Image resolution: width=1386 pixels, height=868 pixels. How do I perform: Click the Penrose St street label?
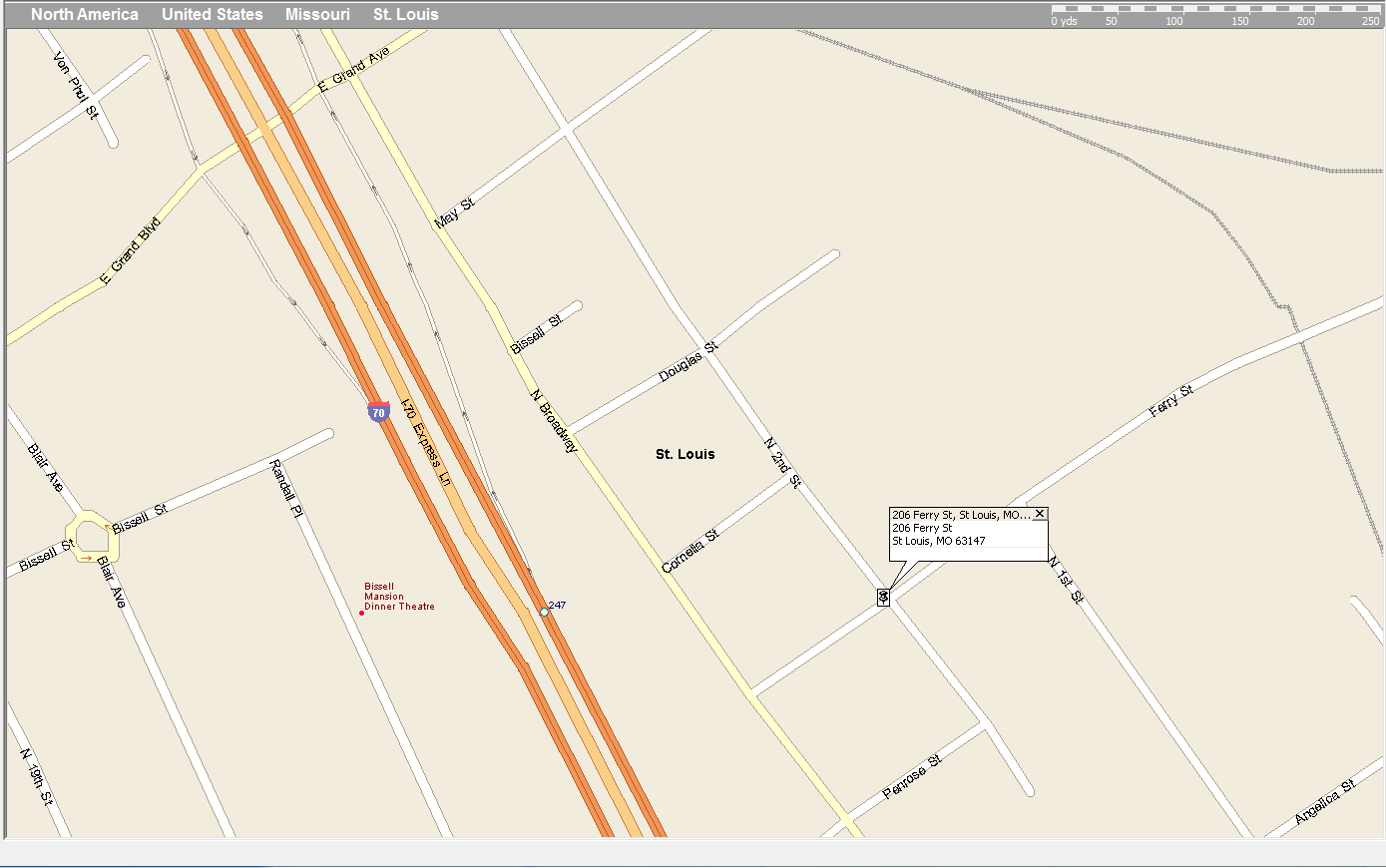912,777
